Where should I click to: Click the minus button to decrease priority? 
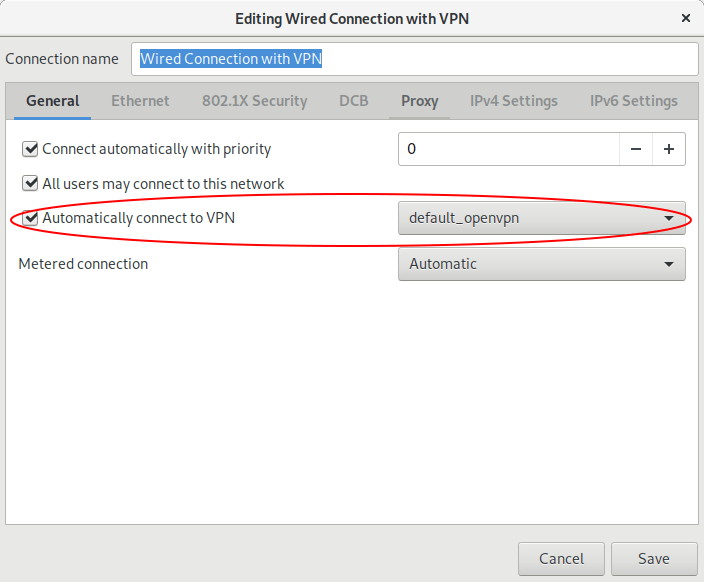pyautogui.click(x=636, y=150)
